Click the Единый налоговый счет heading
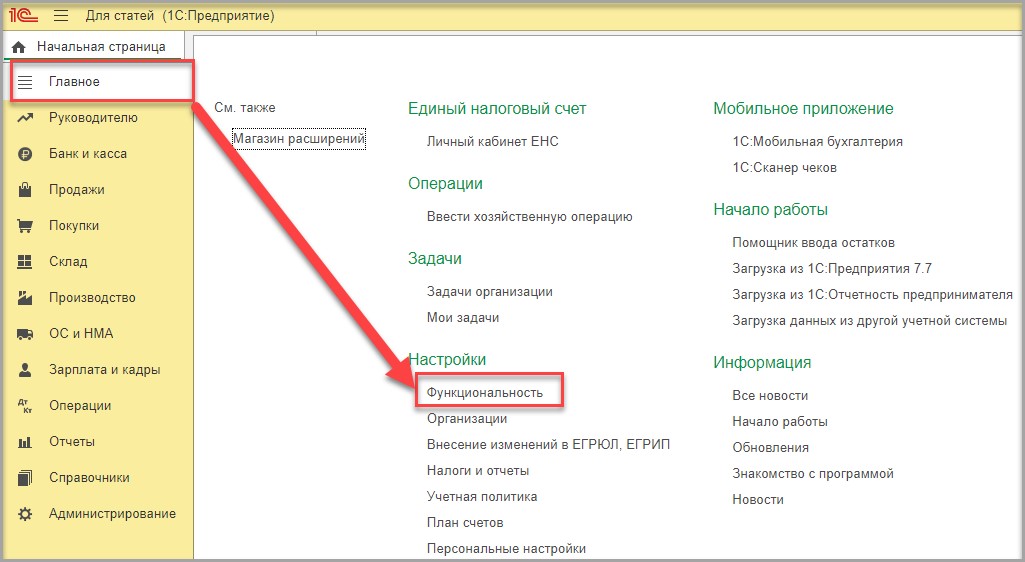Image resolution: width=1025 pixels, height=562 pixels. click(x=497, y=108)
